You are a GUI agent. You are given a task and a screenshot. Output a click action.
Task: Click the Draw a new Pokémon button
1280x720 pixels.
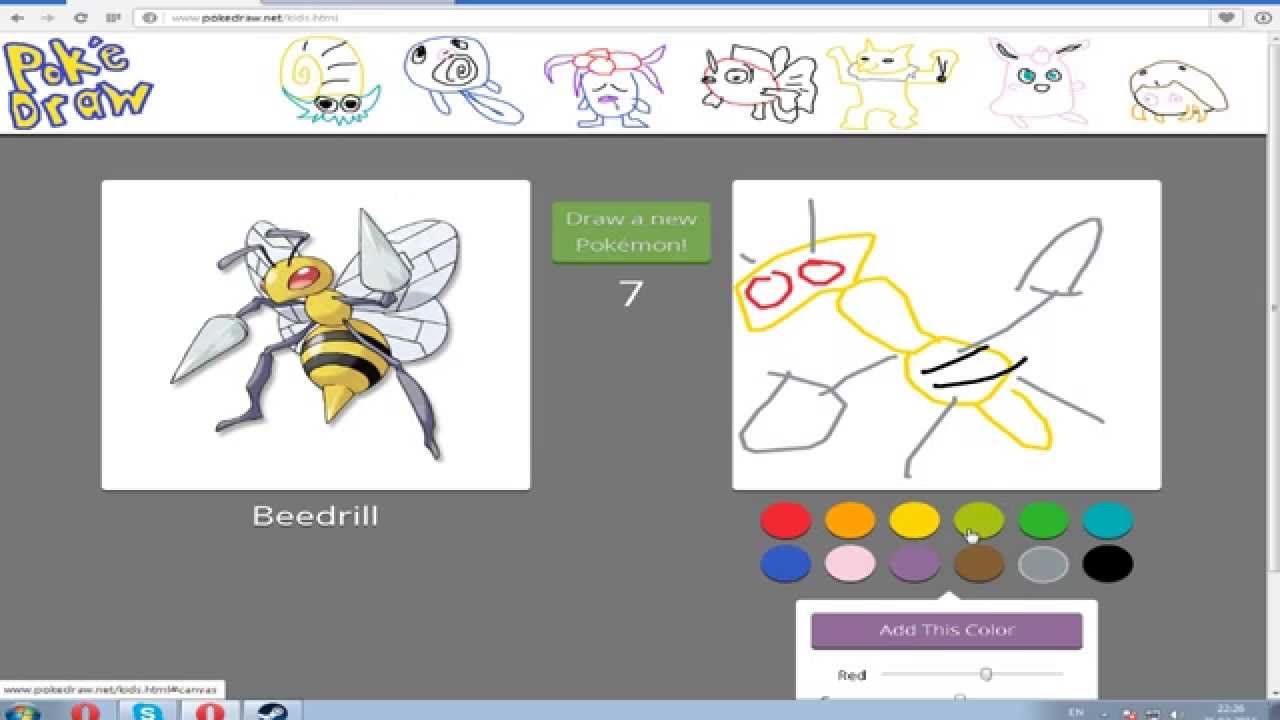click(x=631, y=232)
